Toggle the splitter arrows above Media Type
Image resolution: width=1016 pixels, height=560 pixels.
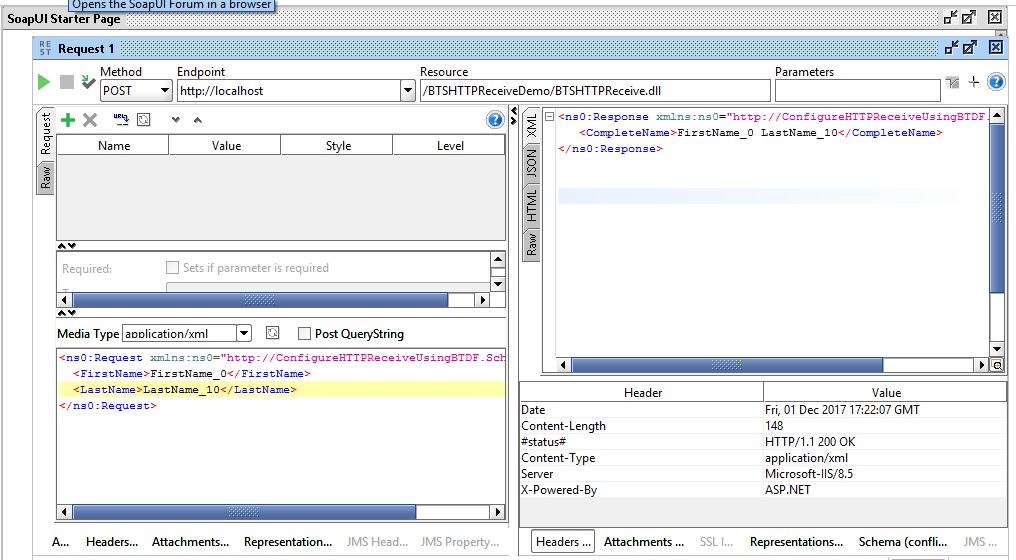click(67, 312)
